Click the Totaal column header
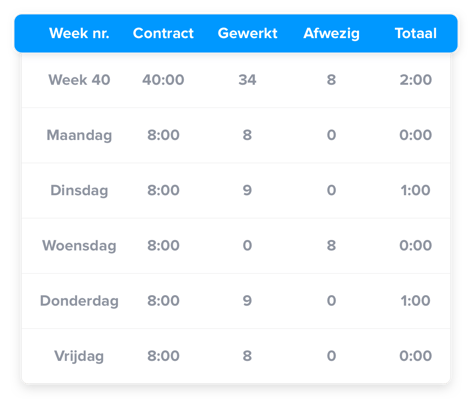Image resolution: width=472 pixels, height=399 pixels. click(x=416, y=33)
